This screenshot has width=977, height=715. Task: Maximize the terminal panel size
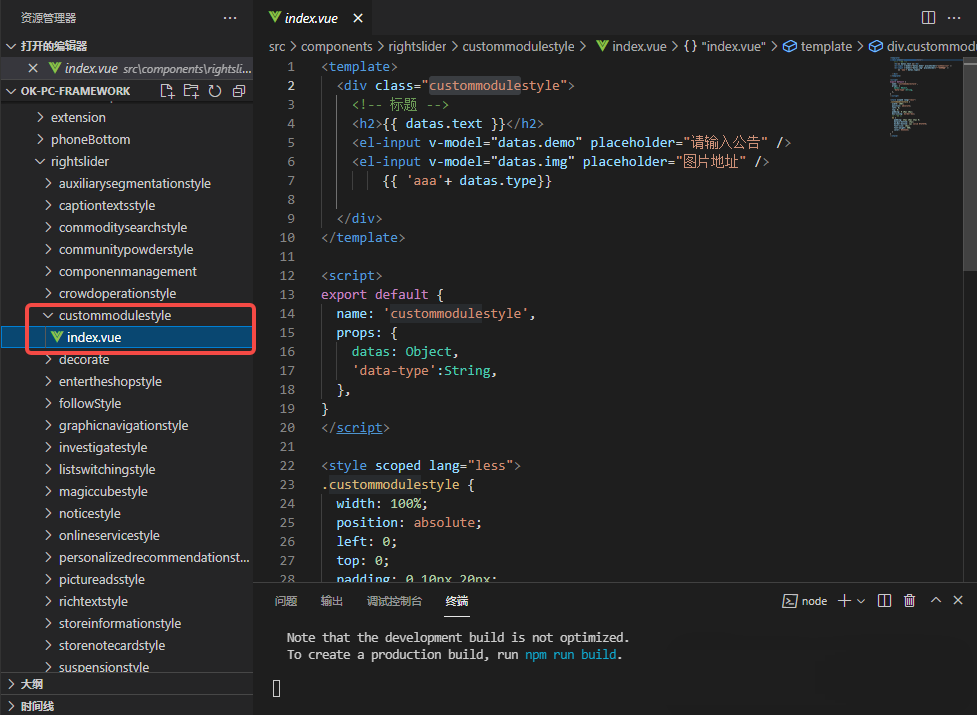936,601
